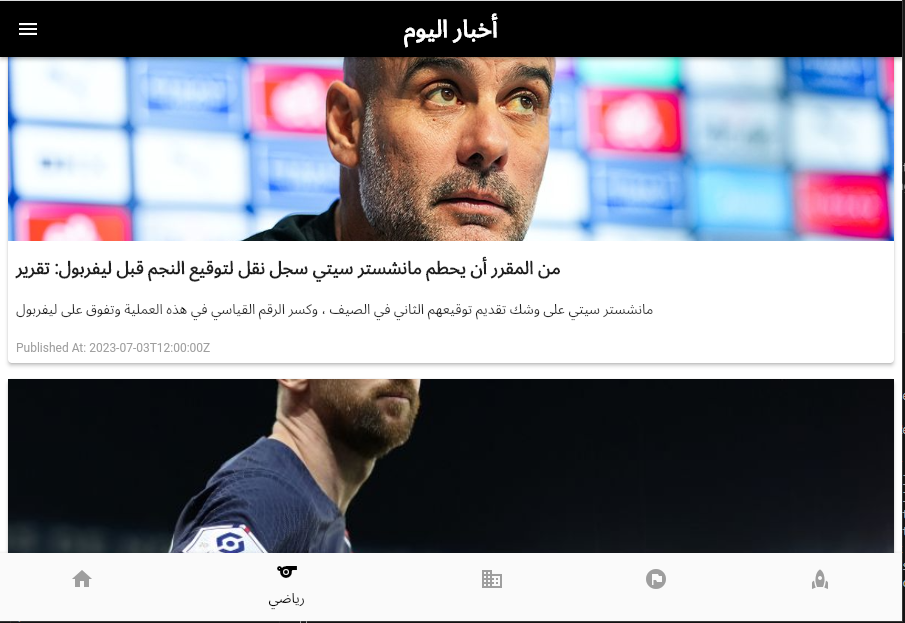The image size is (905, 623).
Task: Click the article summary about مانشستر سيتي
Action: (334, 310)
